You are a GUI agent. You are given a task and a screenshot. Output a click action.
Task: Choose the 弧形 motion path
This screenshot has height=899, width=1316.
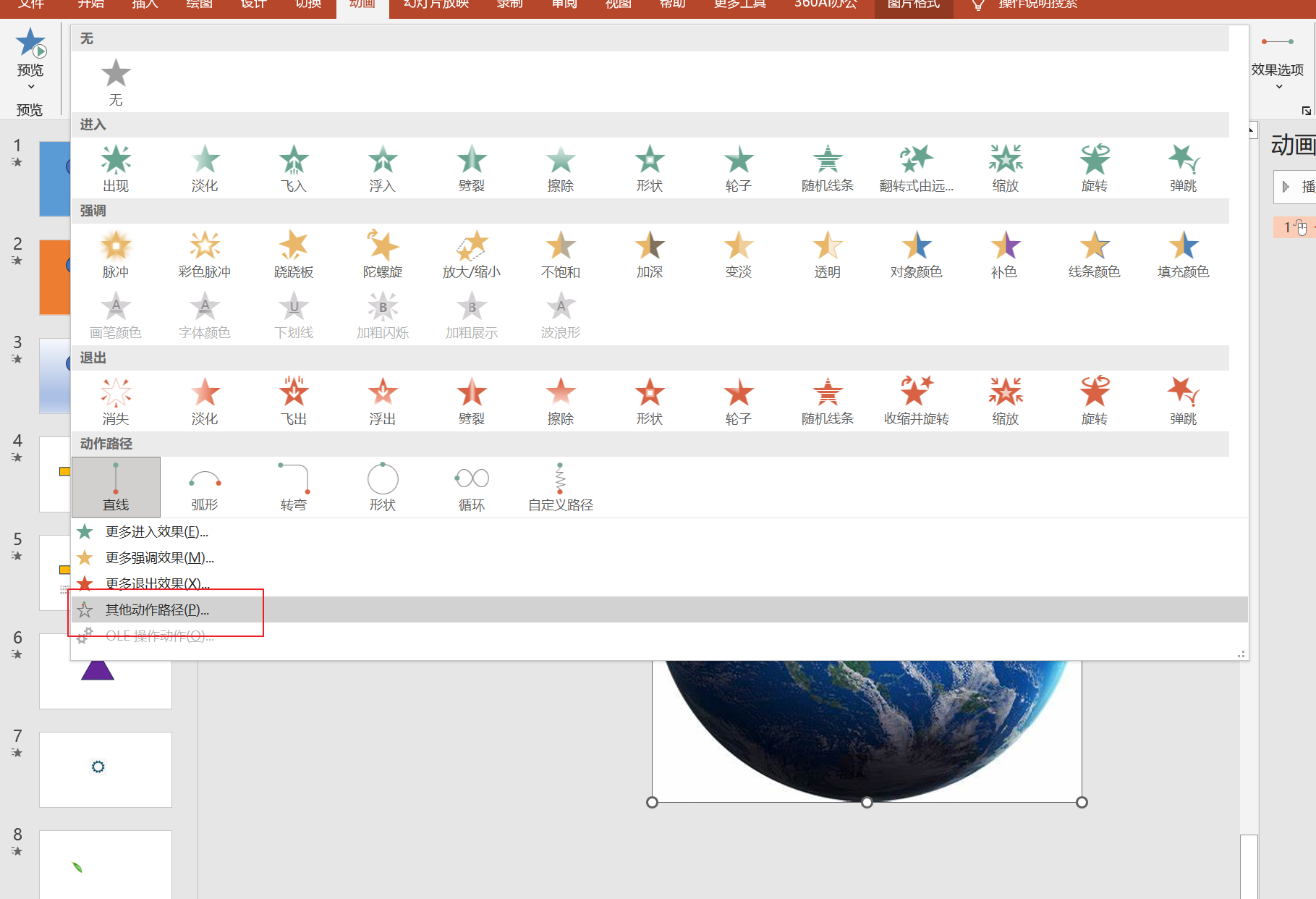click(x=205, y=486)
